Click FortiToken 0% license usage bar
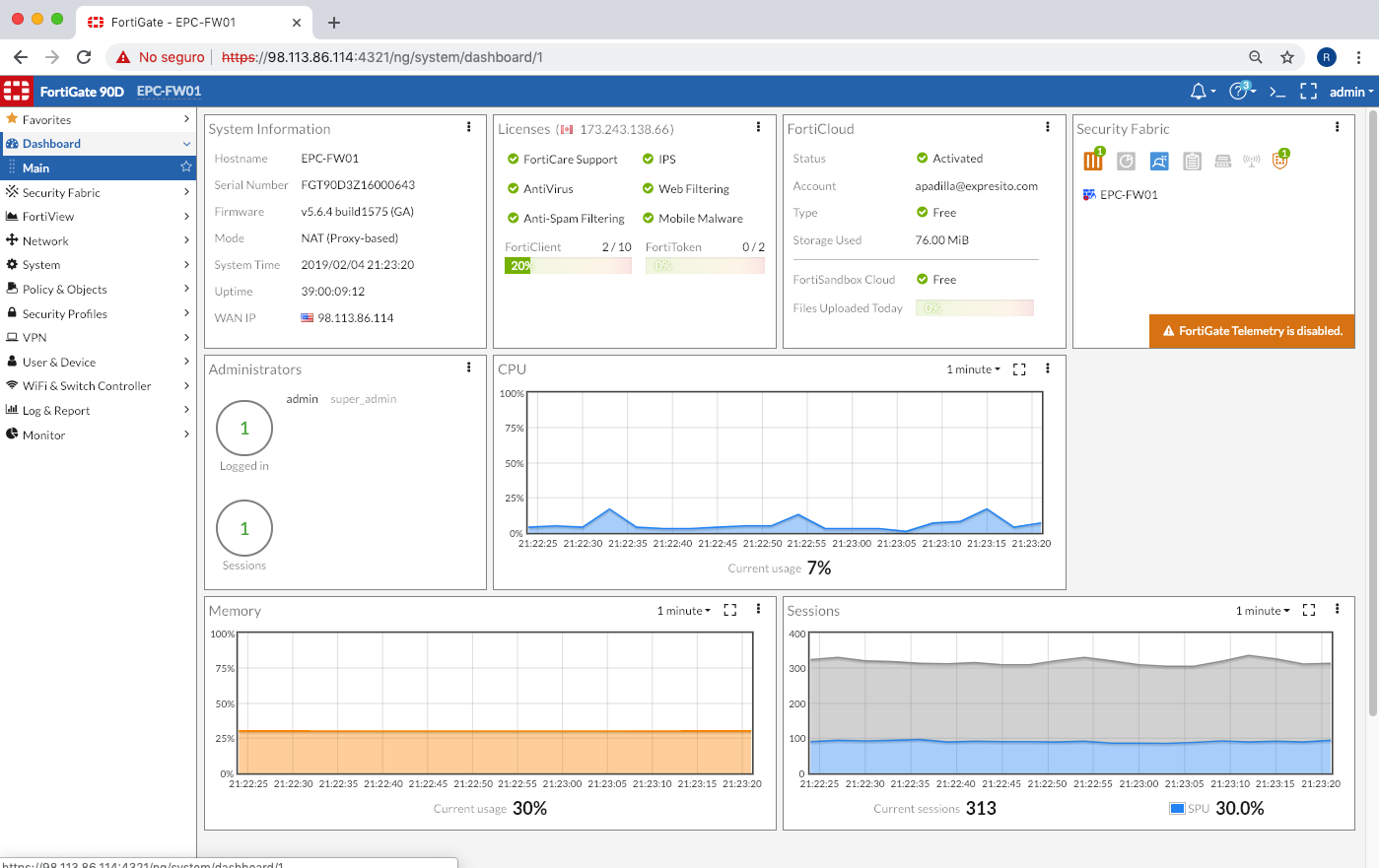The image size is (1379, 868). click(x=705, y=265)
